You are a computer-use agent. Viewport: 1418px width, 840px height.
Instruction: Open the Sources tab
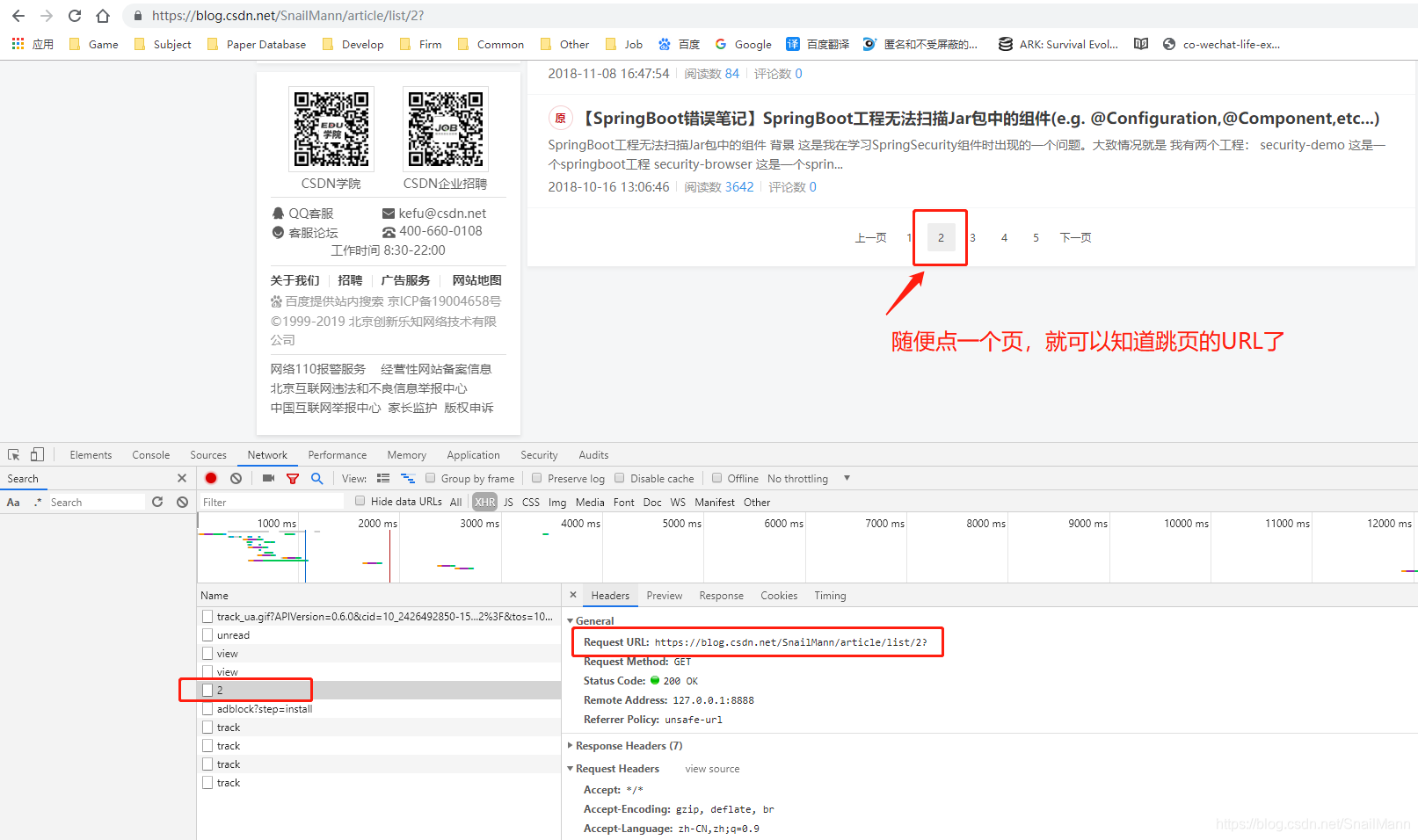[x=208, y=454]
